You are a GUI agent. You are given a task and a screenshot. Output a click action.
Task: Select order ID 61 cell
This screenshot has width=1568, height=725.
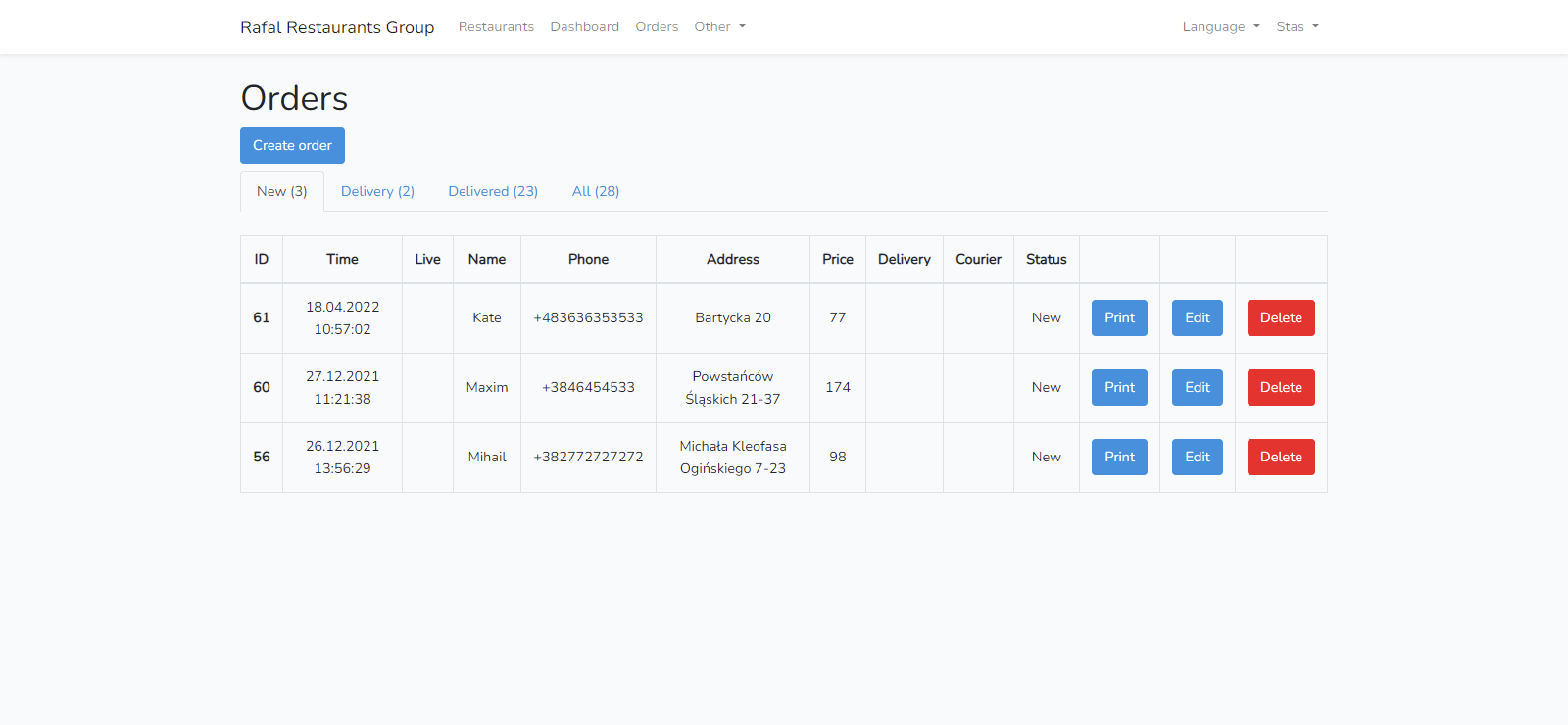[x=262, y=317]
